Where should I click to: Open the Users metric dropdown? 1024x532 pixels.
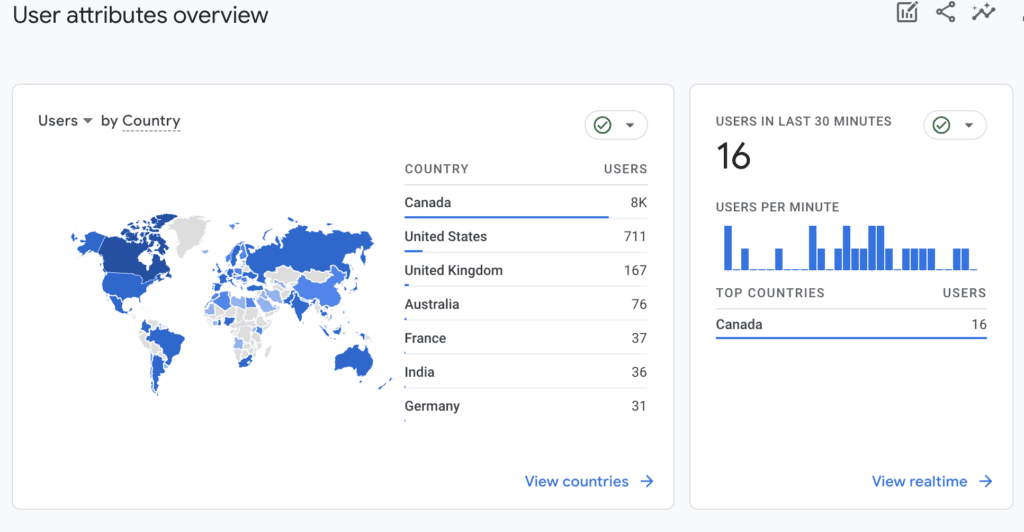tap(65, 121)
